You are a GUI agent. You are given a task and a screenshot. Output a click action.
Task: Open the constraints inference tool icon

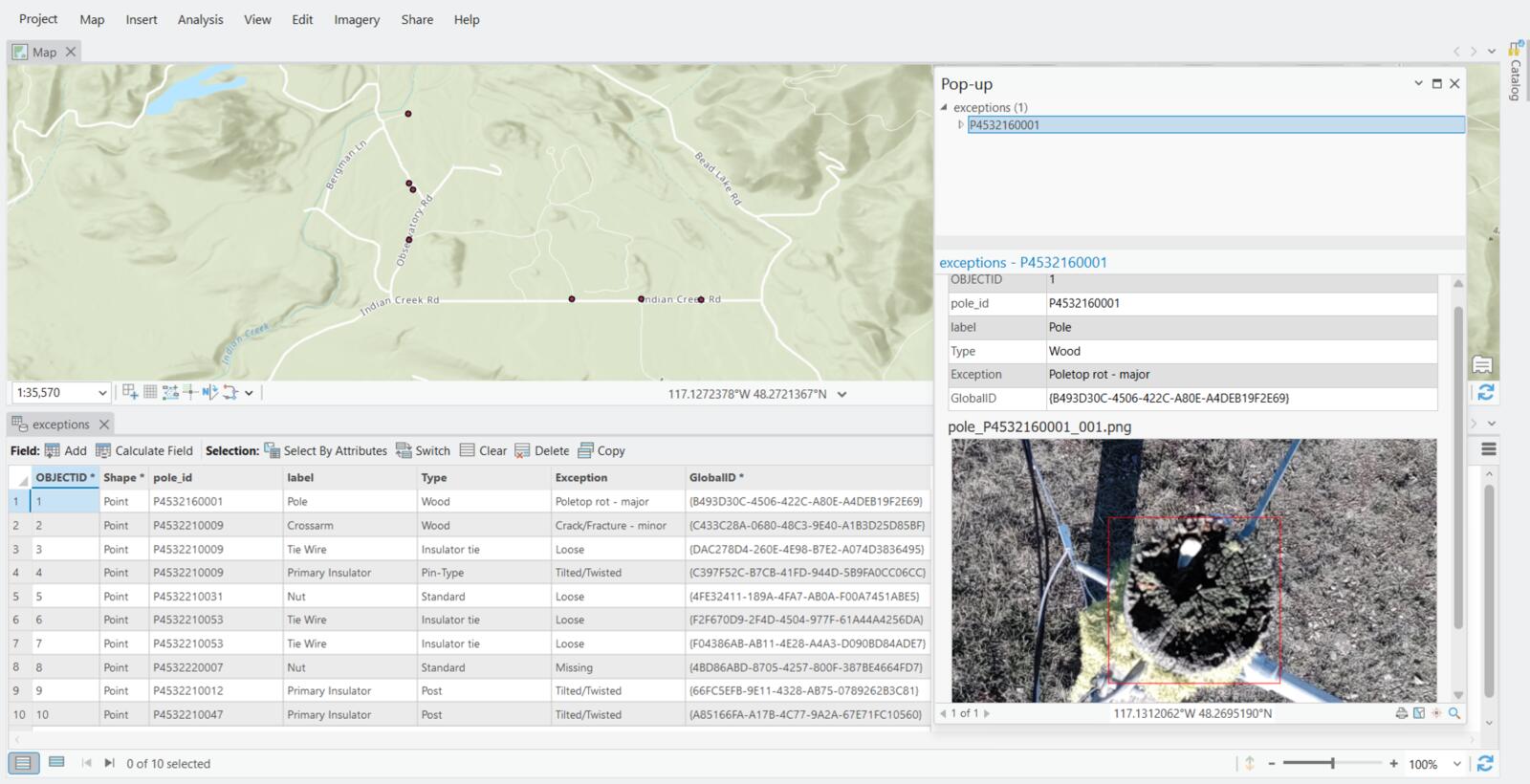tap(170, 392)
